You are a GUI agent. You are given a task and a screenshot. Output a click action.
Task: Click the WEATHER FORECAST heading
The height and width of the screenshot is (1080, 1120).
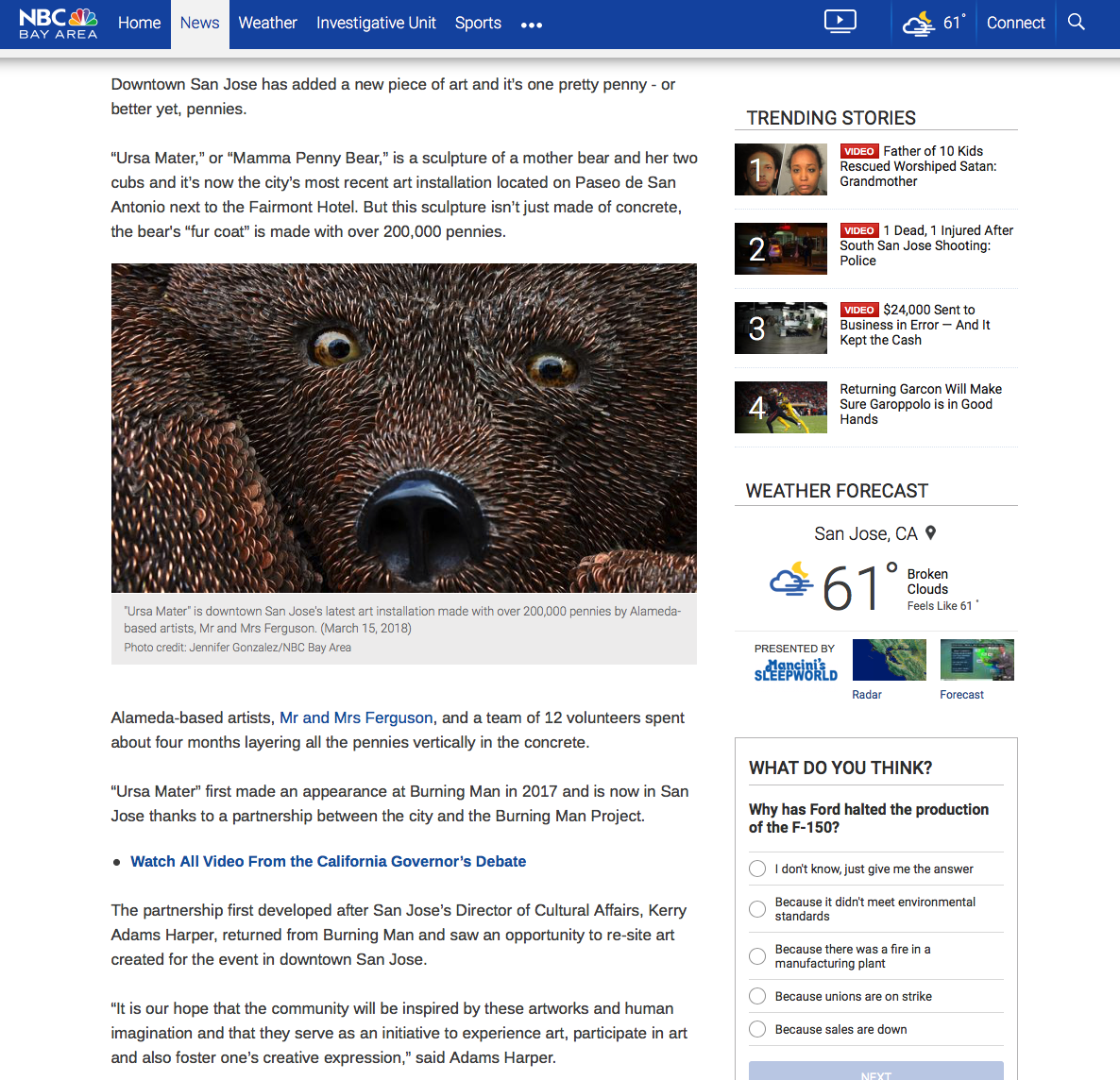(x=837, y=492)
